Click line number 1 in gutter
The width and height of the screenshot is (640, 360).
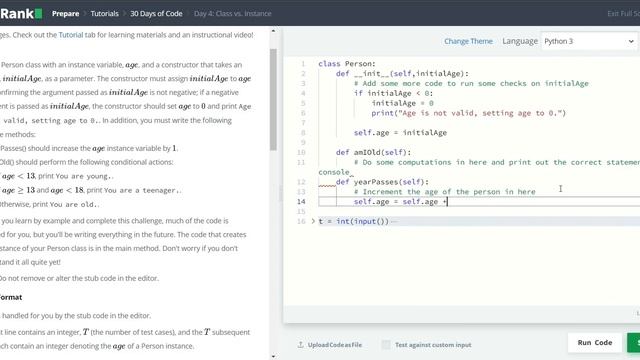303,64
